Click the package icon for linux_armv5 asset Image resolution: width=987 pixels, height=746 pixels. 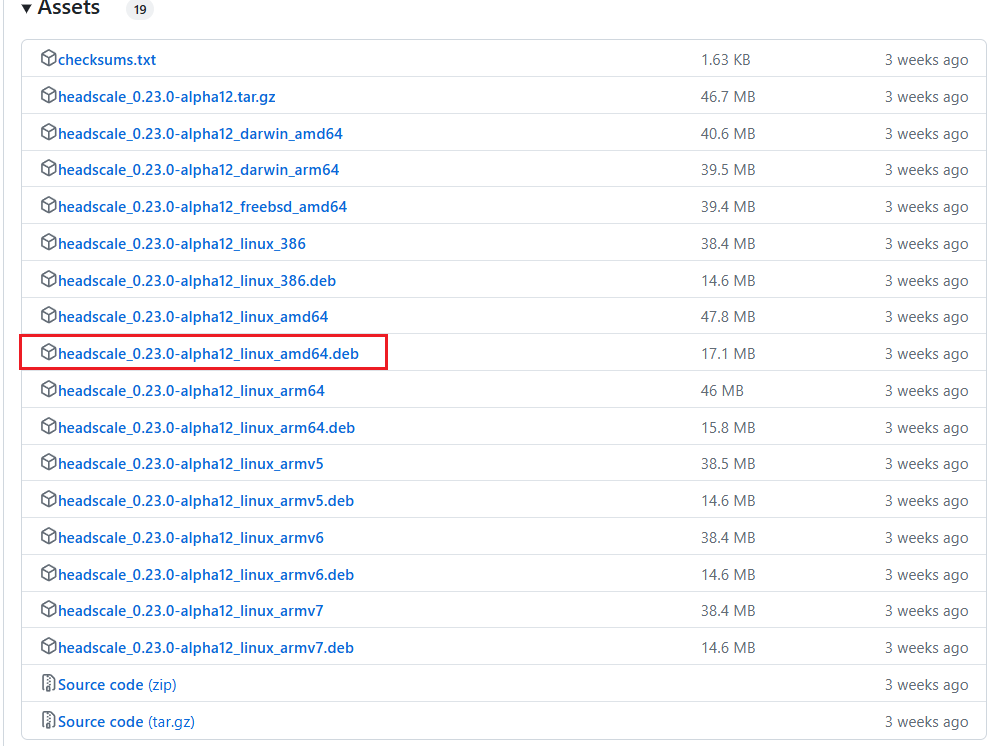pos(48,463)
